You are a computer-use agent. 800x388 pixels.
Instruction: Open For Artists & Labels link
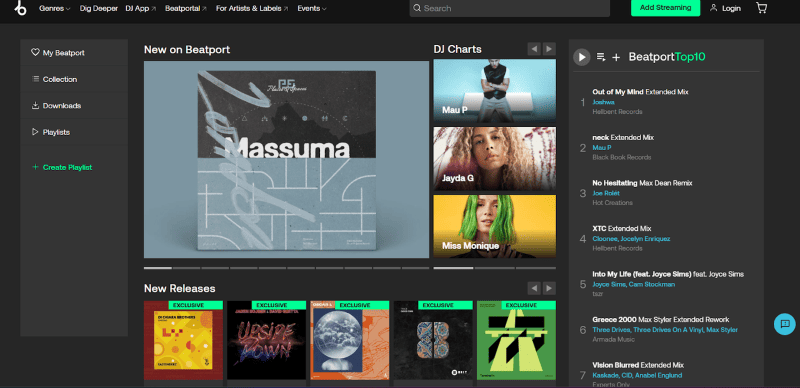pyautogui.click(x=252, y=8)
